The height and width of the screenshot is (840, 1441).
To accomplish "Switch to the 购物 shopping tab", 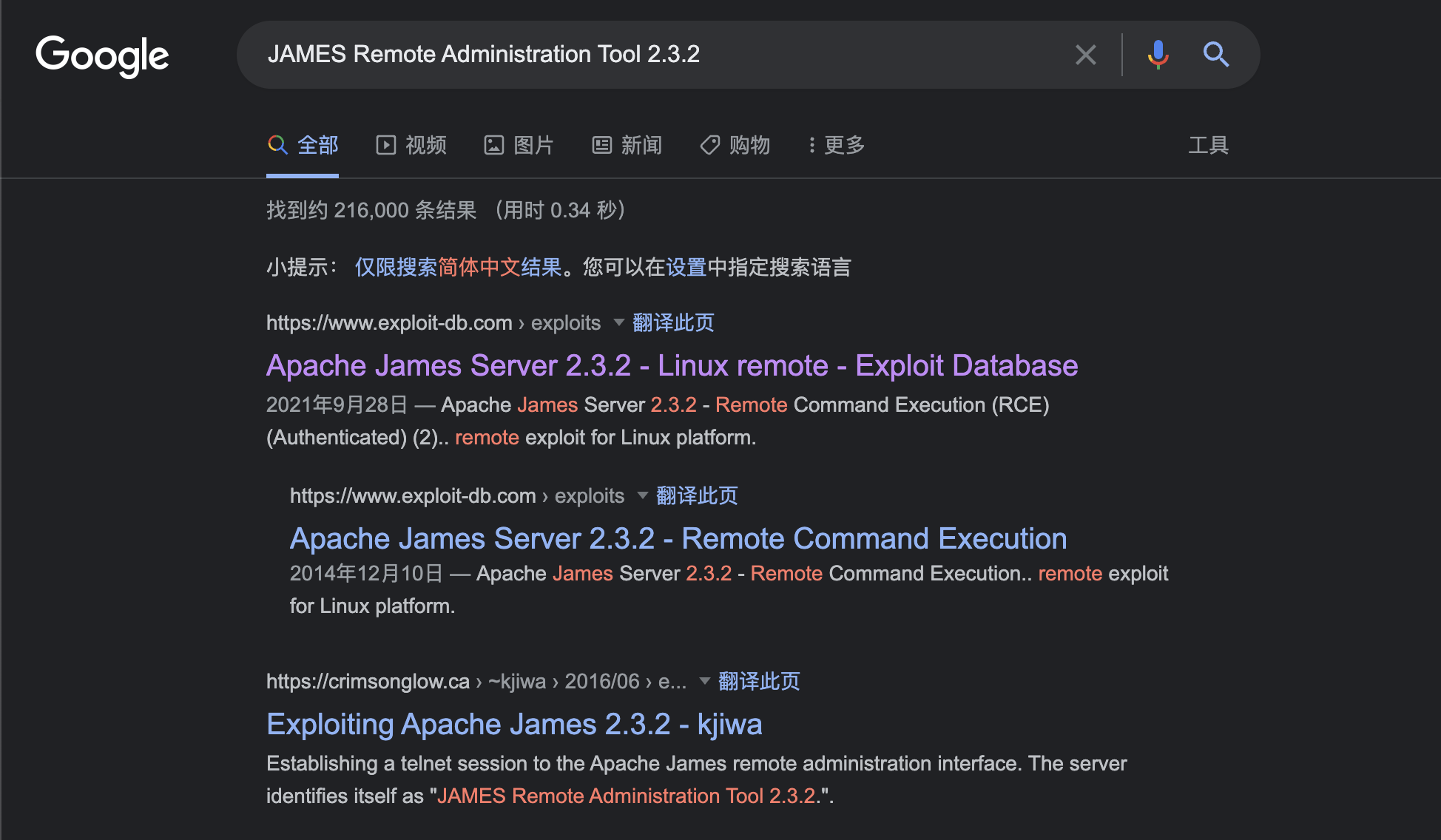I will (x=735, y=145).
